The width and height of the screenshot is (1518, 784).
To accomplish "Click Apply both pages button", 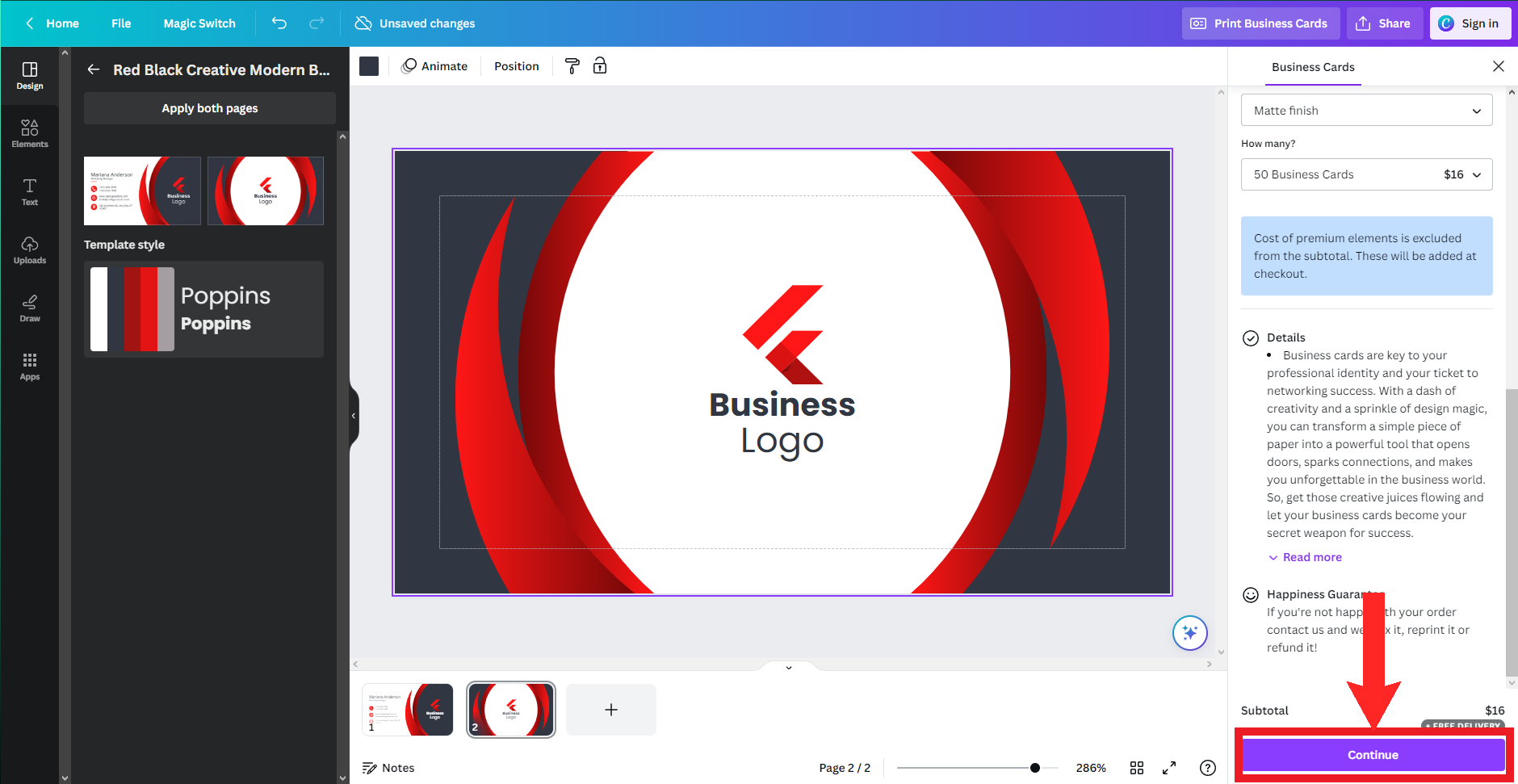I will coord(210,108).
